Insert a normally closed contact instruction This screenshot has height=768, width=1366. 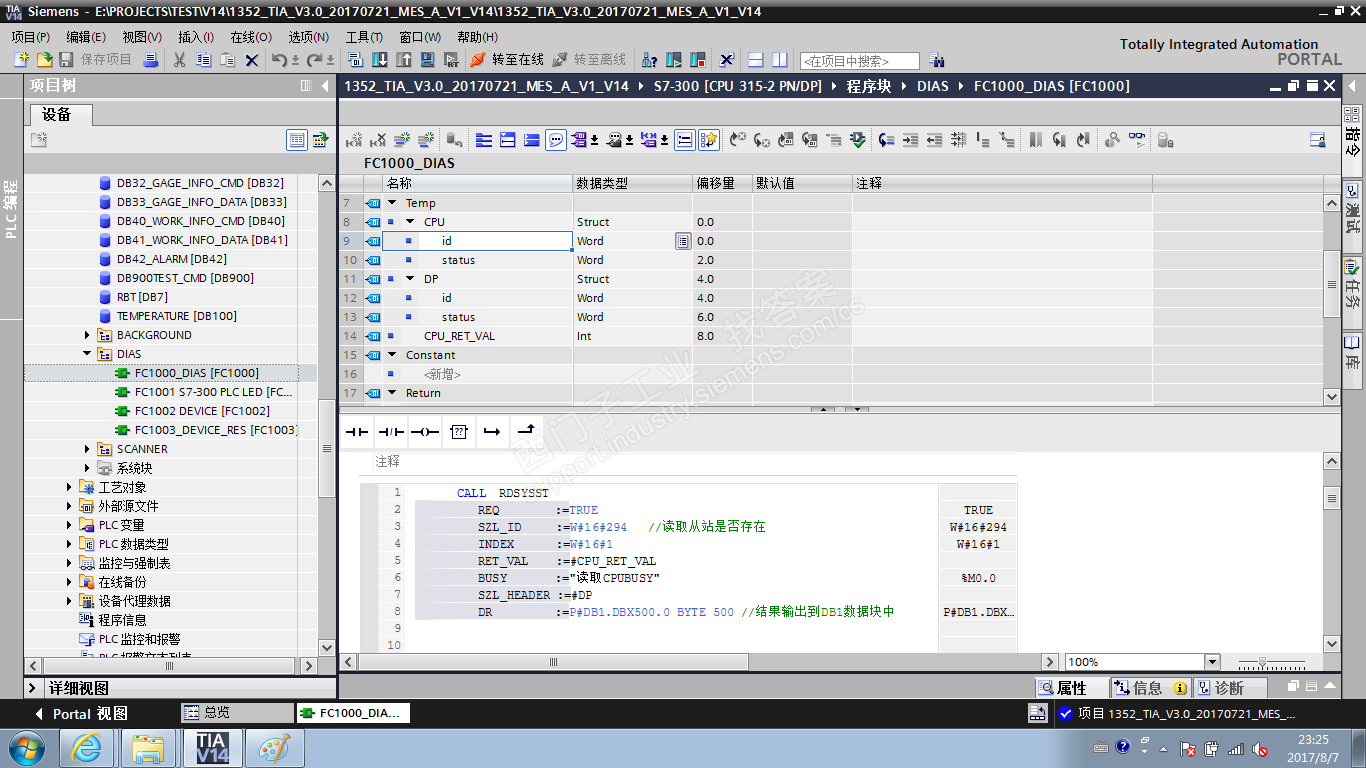tap(391, 432)
